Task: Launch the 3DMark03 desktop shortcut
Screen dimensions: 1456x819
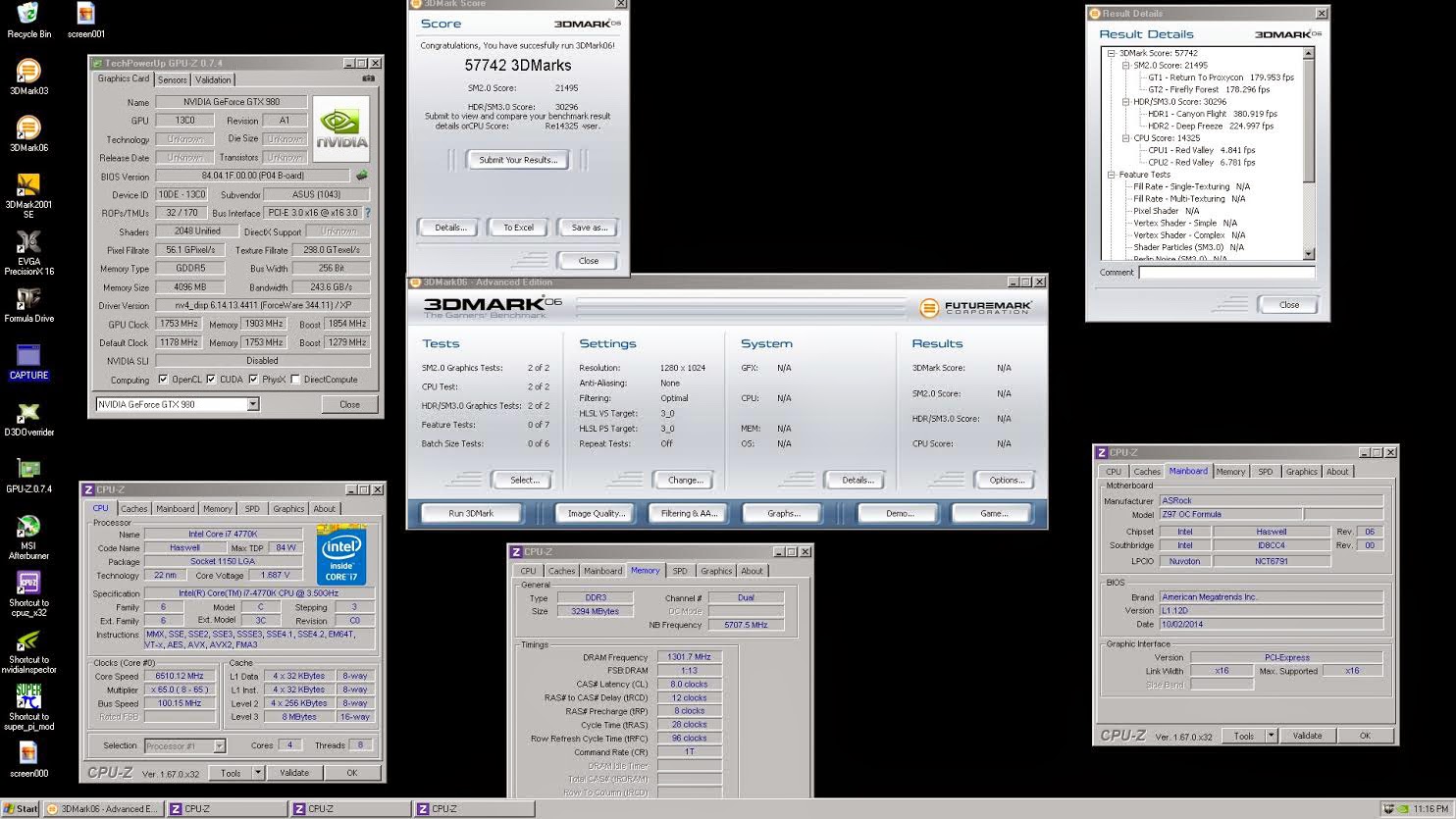Action: click(x=28, y=77)
